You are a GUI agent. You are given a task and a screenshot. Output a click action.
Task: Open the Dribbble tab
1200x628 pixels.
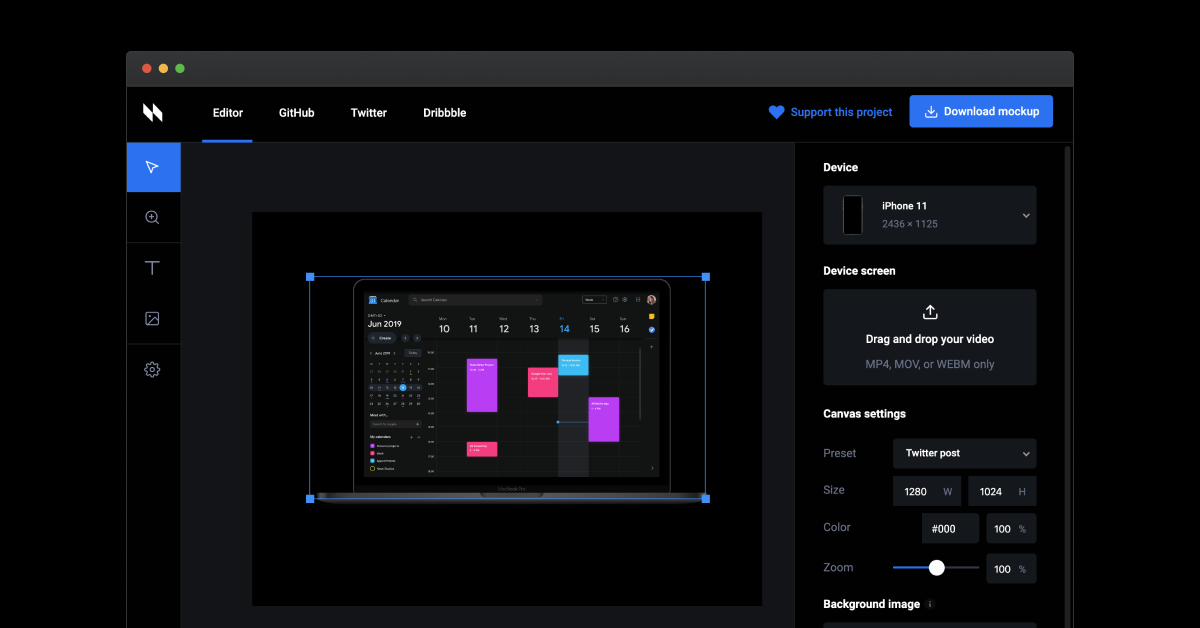444,113
